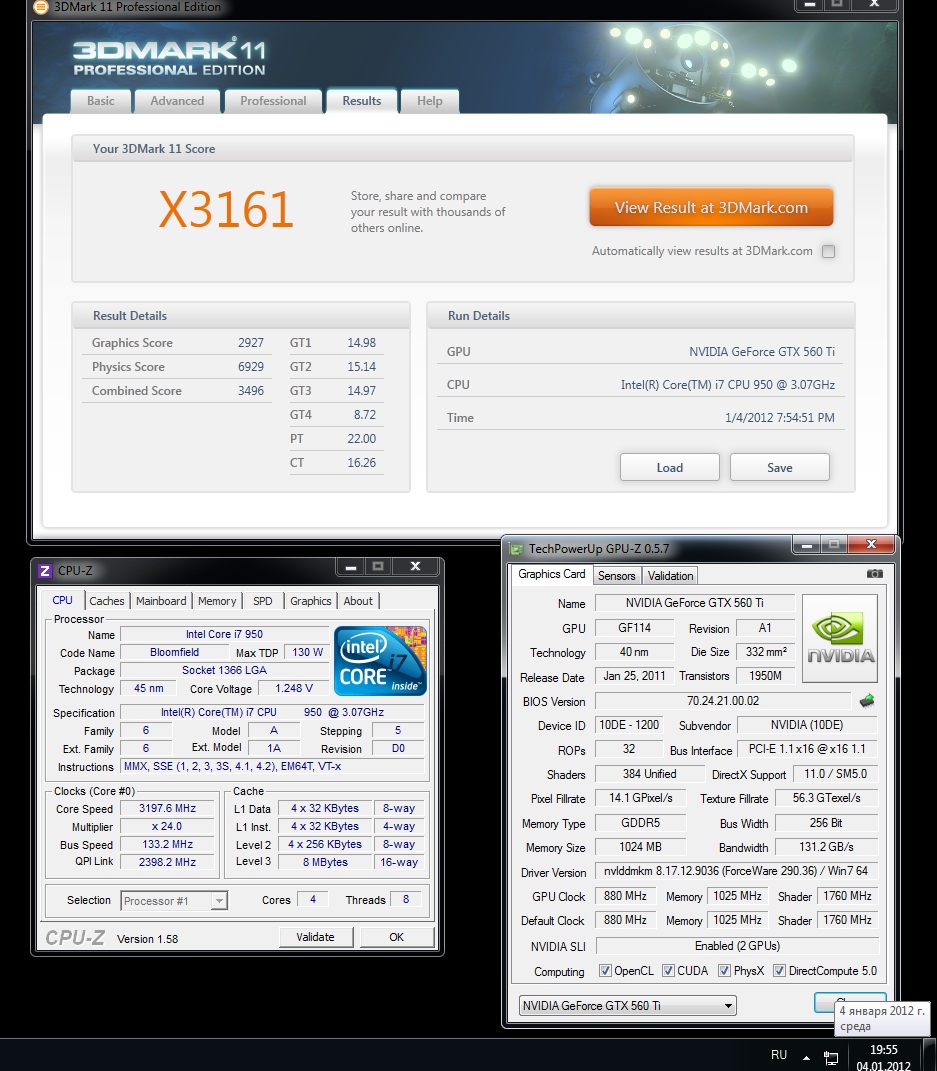Screen dimensions: 937x1071
Task: Click the taskbar clock showing 19:55
Action: pyautogui.click(x=883, y=1057)
